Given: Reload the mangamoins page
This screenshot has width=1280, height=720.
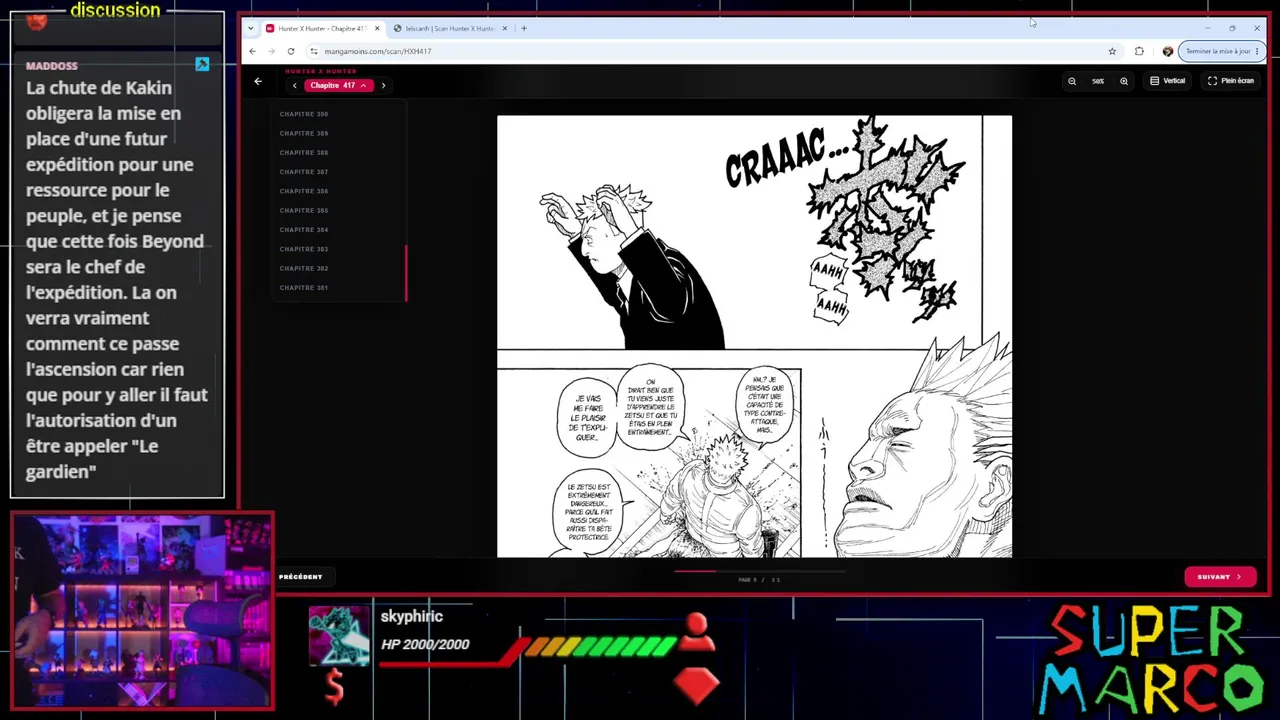Looking at the screenshot, I should [x=291, y=51].
